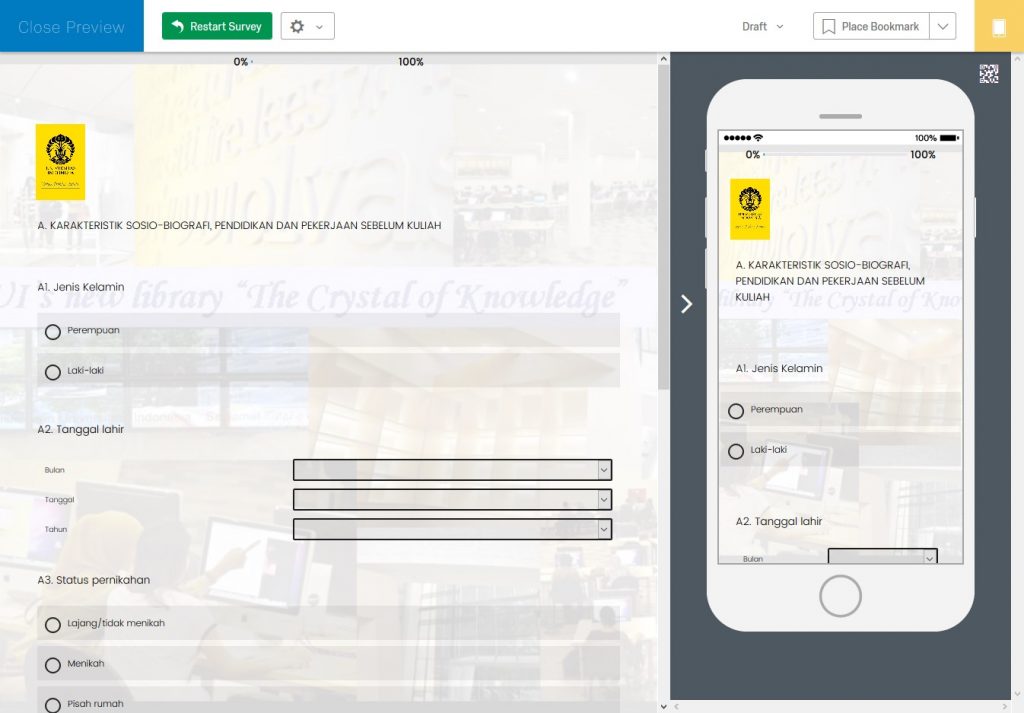Expand the bookmark options arrow

pos(942,26)
